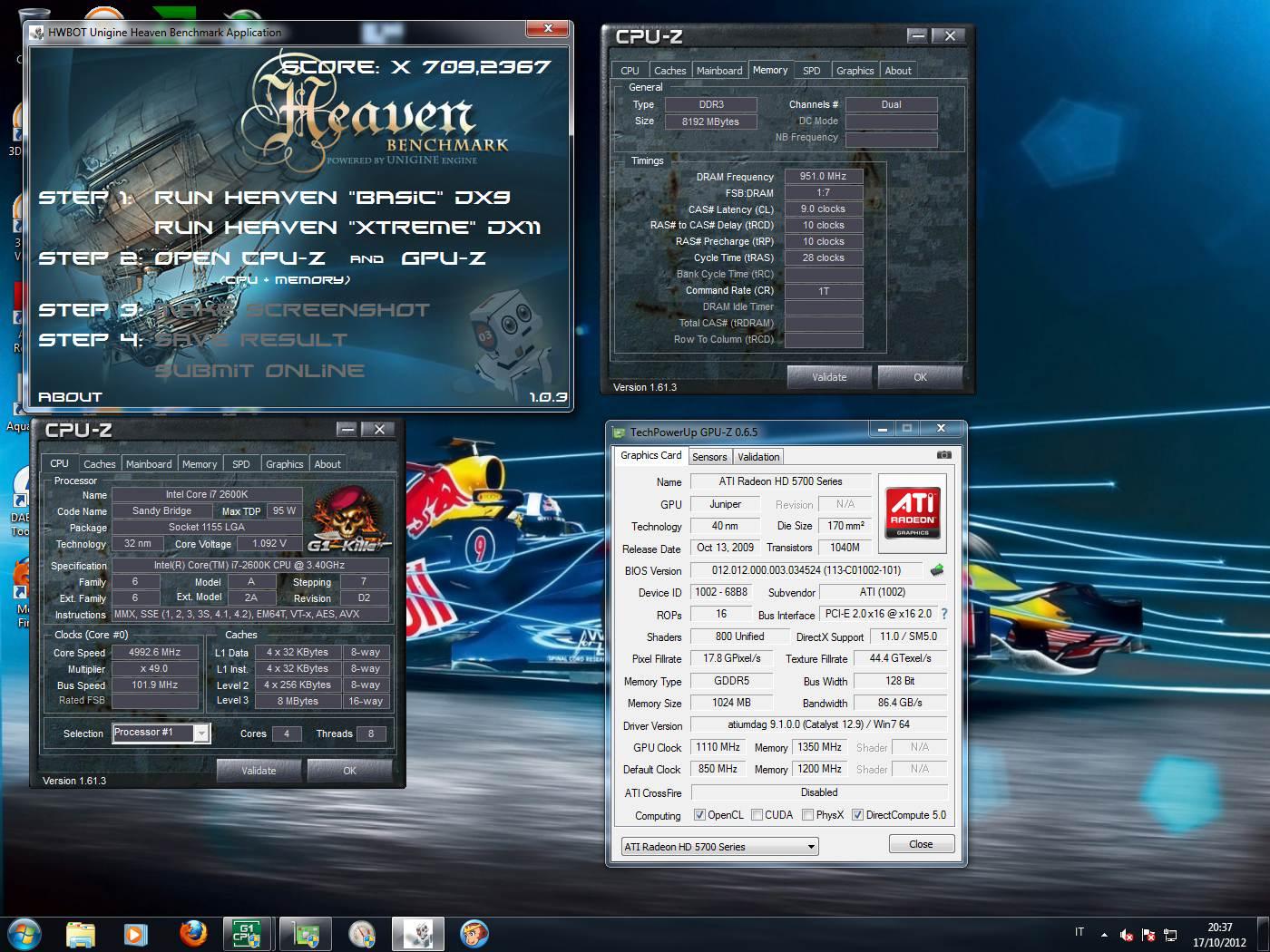Toggle the CUDA checkbox
The height and width of the screenshot is (952, 1270).
[x=757, y=815]
